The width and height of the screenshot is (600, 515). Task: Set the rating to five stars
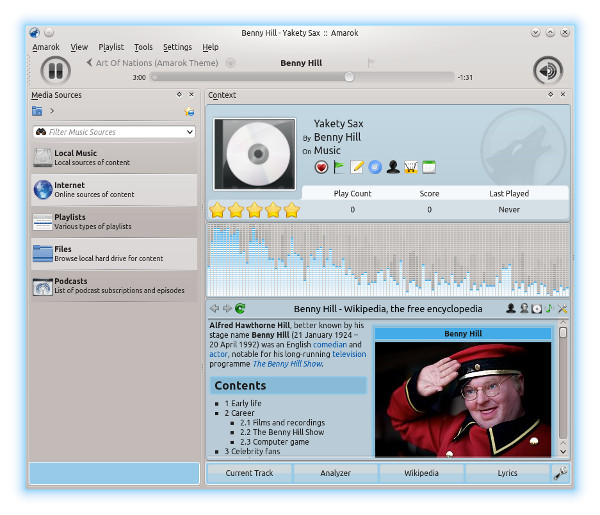[292, 210]
